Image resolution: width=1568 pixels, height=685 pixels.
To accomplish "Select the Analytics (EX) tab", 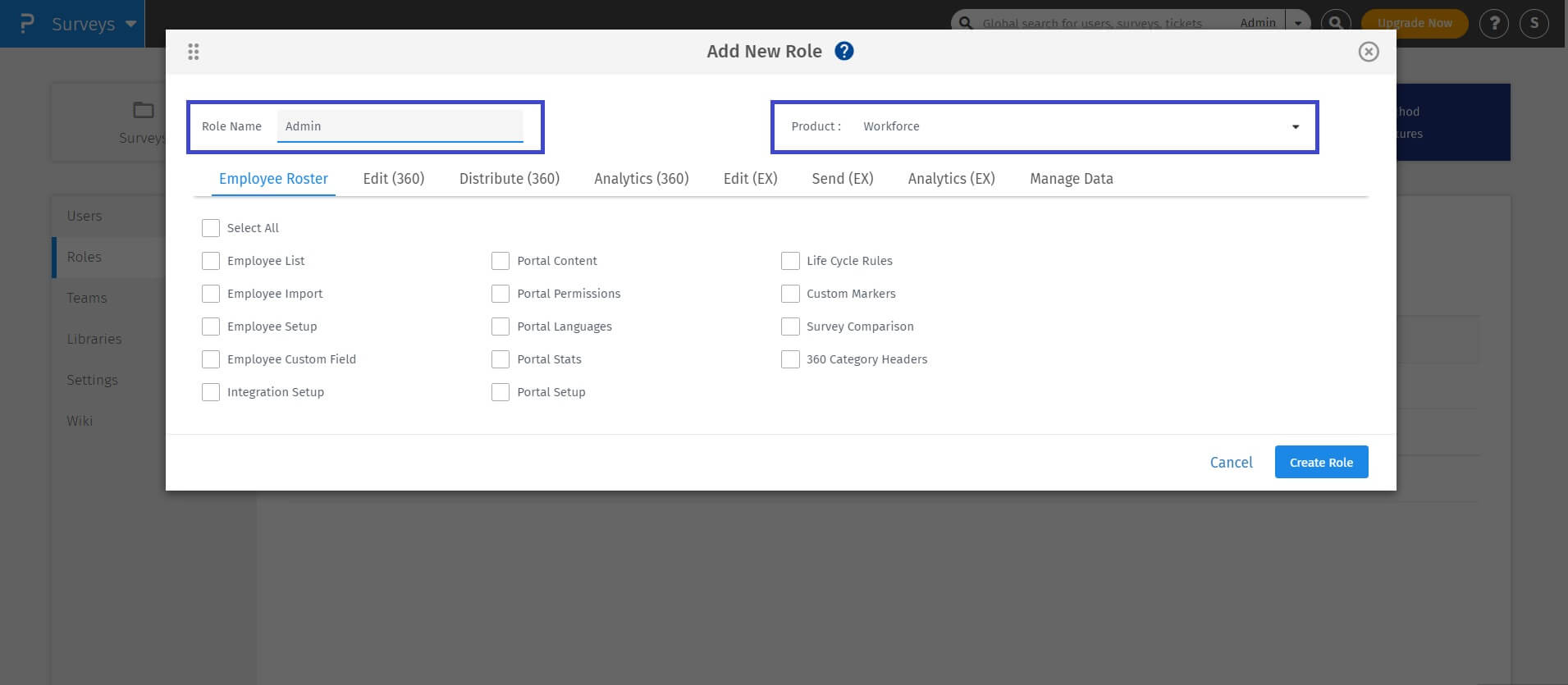I will [952, 179].
